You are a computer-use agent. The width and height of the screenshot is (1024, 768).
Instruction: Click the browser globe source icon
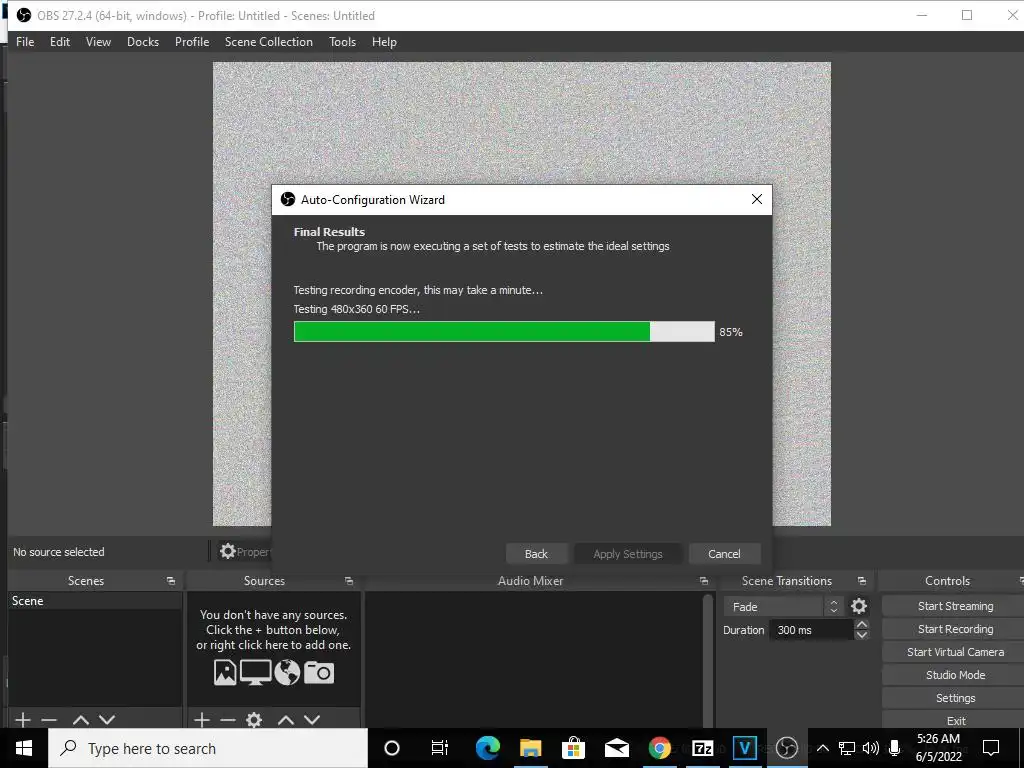click(287, 672)
